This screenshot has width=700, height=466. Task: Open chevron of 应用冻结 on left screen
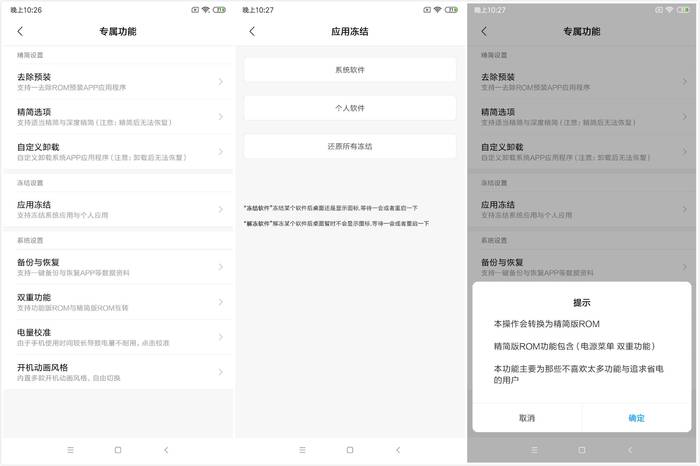click(x=221, y=209)
